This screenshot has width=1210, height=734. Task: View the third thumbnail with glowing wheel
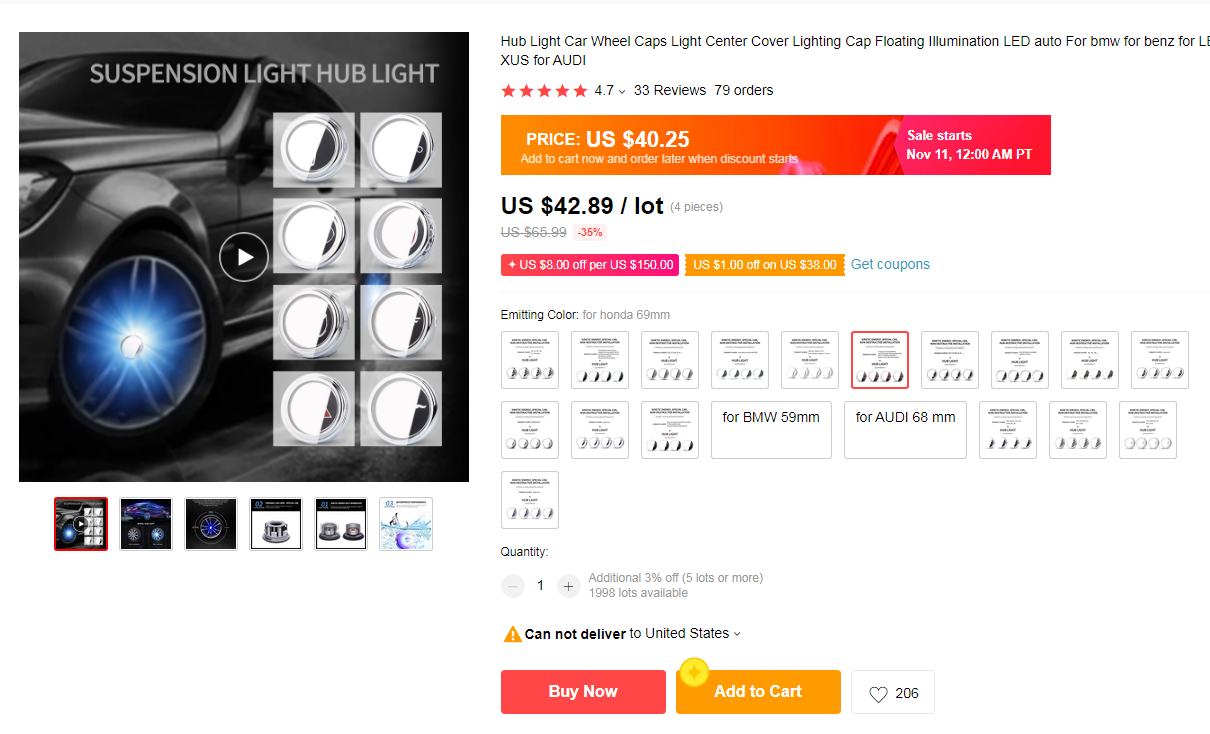[211, 524]
